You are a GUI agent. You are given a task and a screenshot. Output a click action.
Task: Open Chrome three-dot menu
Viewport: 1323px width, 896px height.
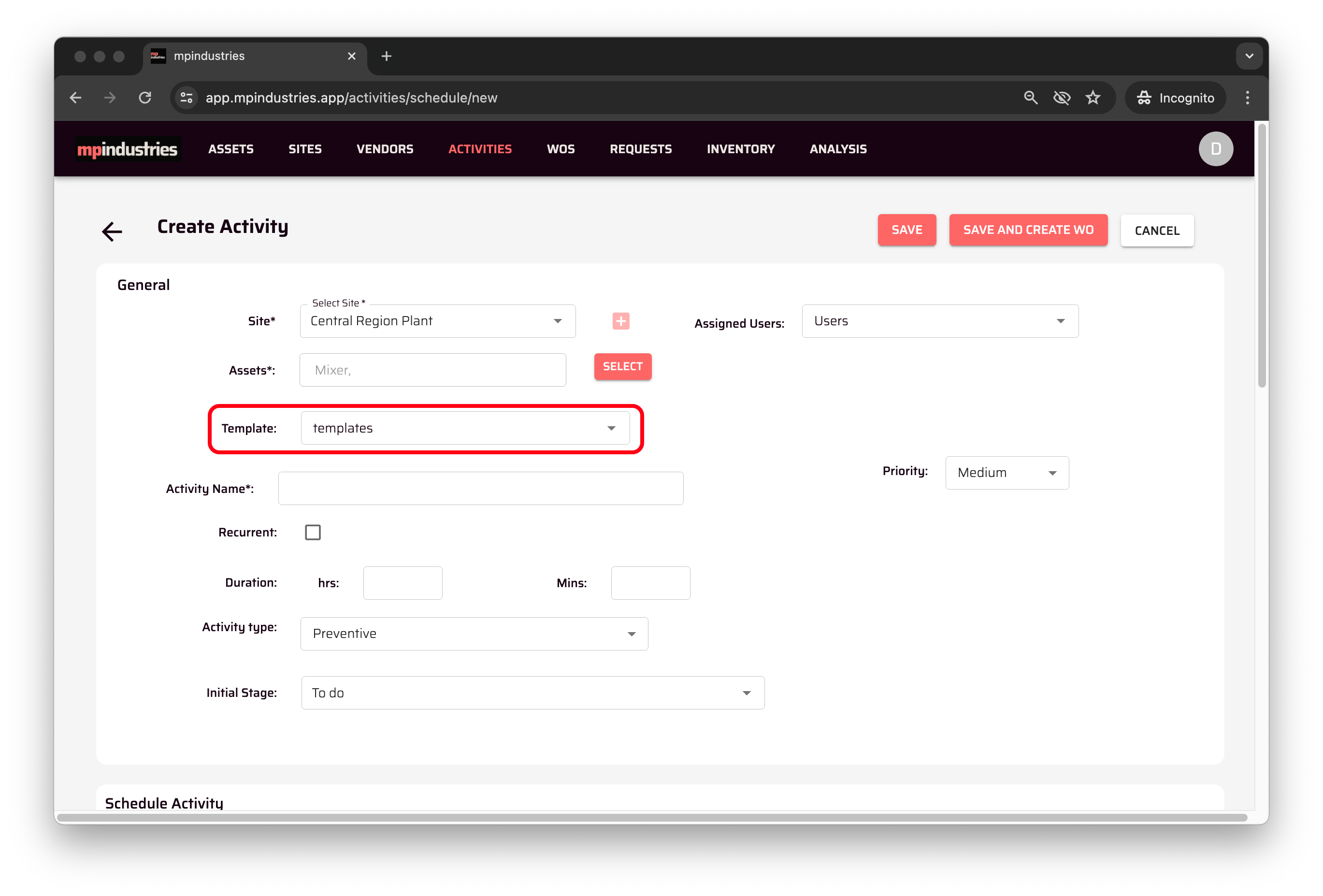[x=1247, y=98]
